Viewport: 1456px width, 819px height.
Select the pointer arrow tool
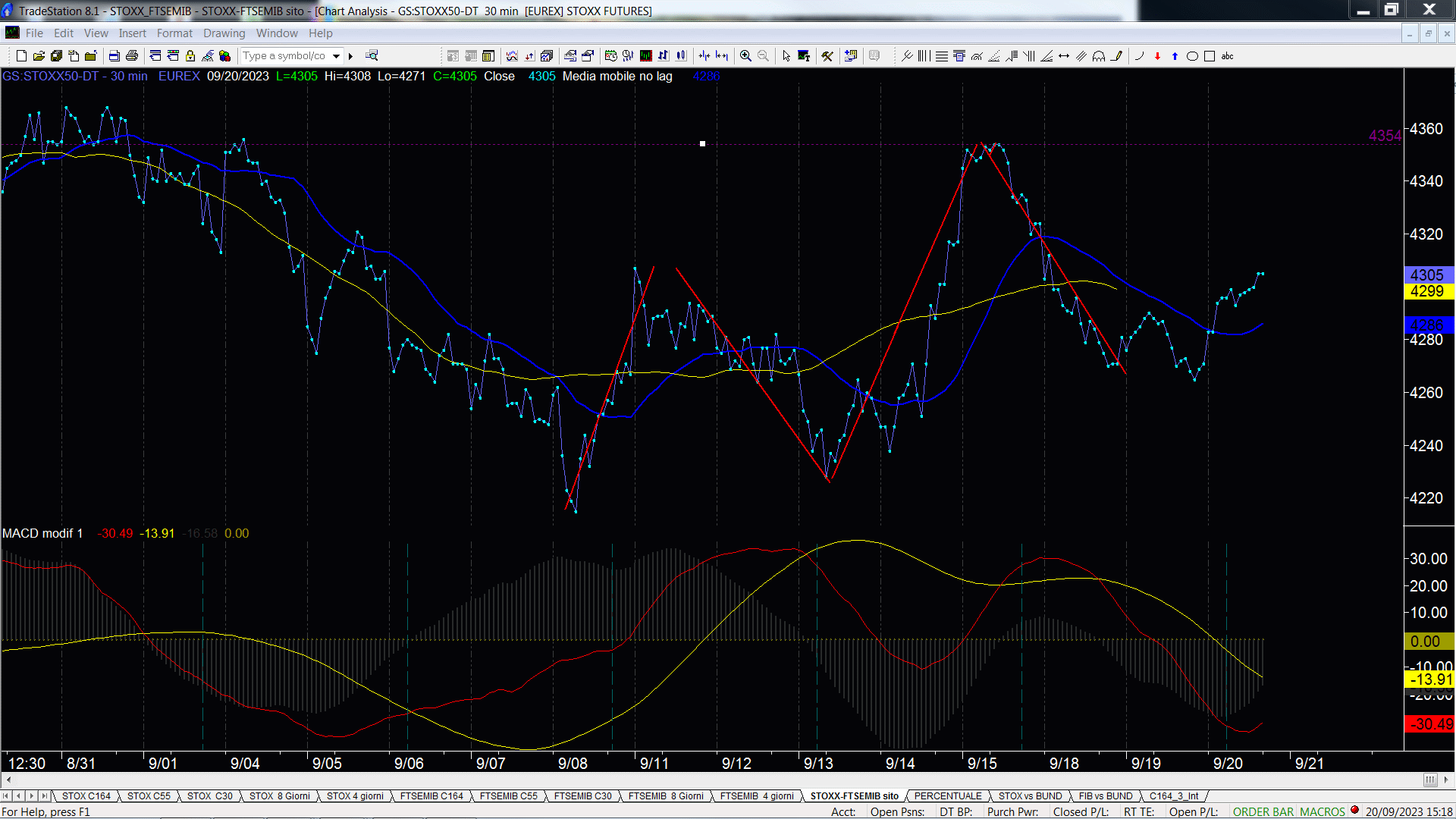[x=786, y=56]
